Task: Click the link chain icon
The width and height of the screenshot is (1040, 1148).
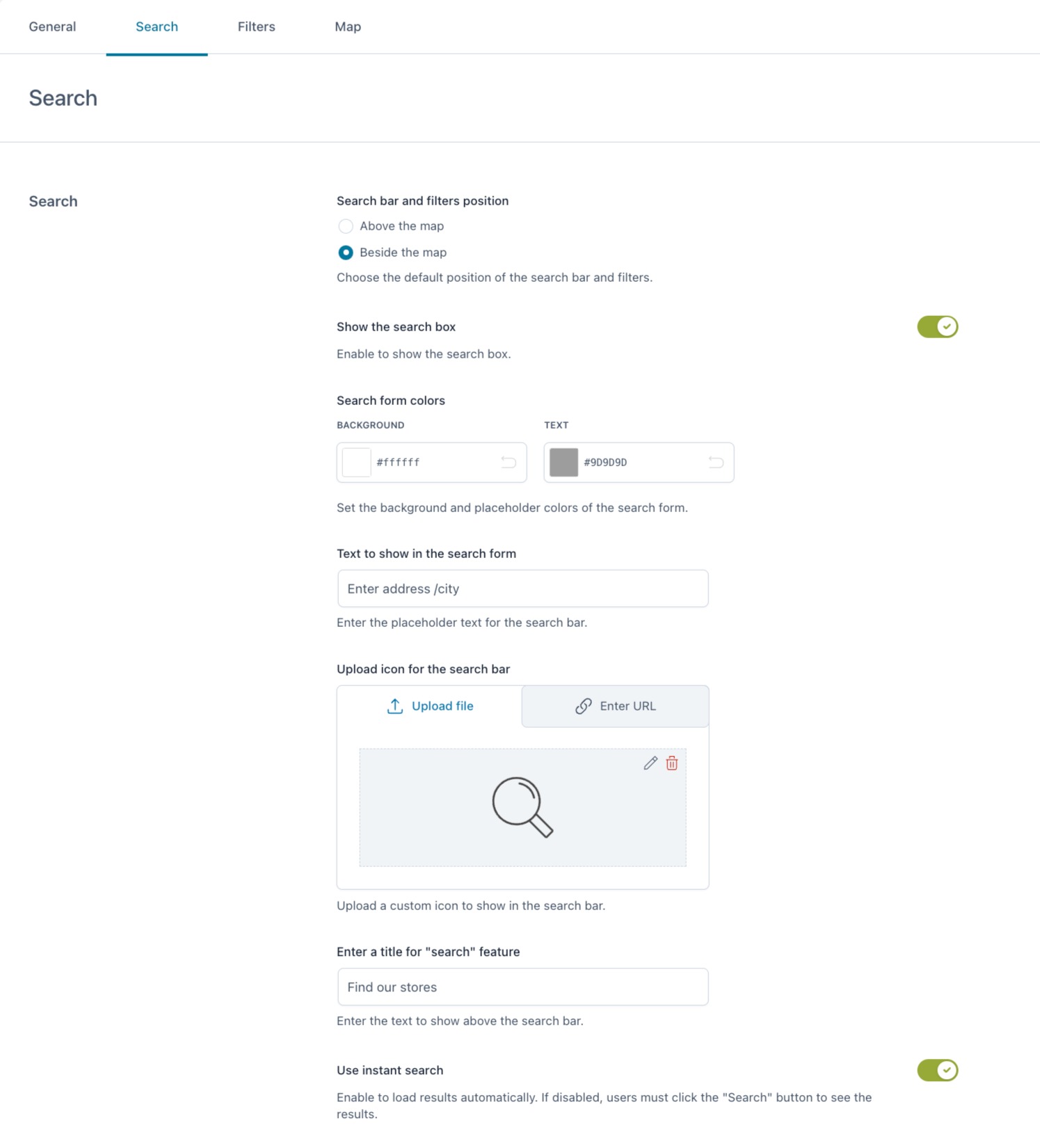Action: tap(584, 706)
